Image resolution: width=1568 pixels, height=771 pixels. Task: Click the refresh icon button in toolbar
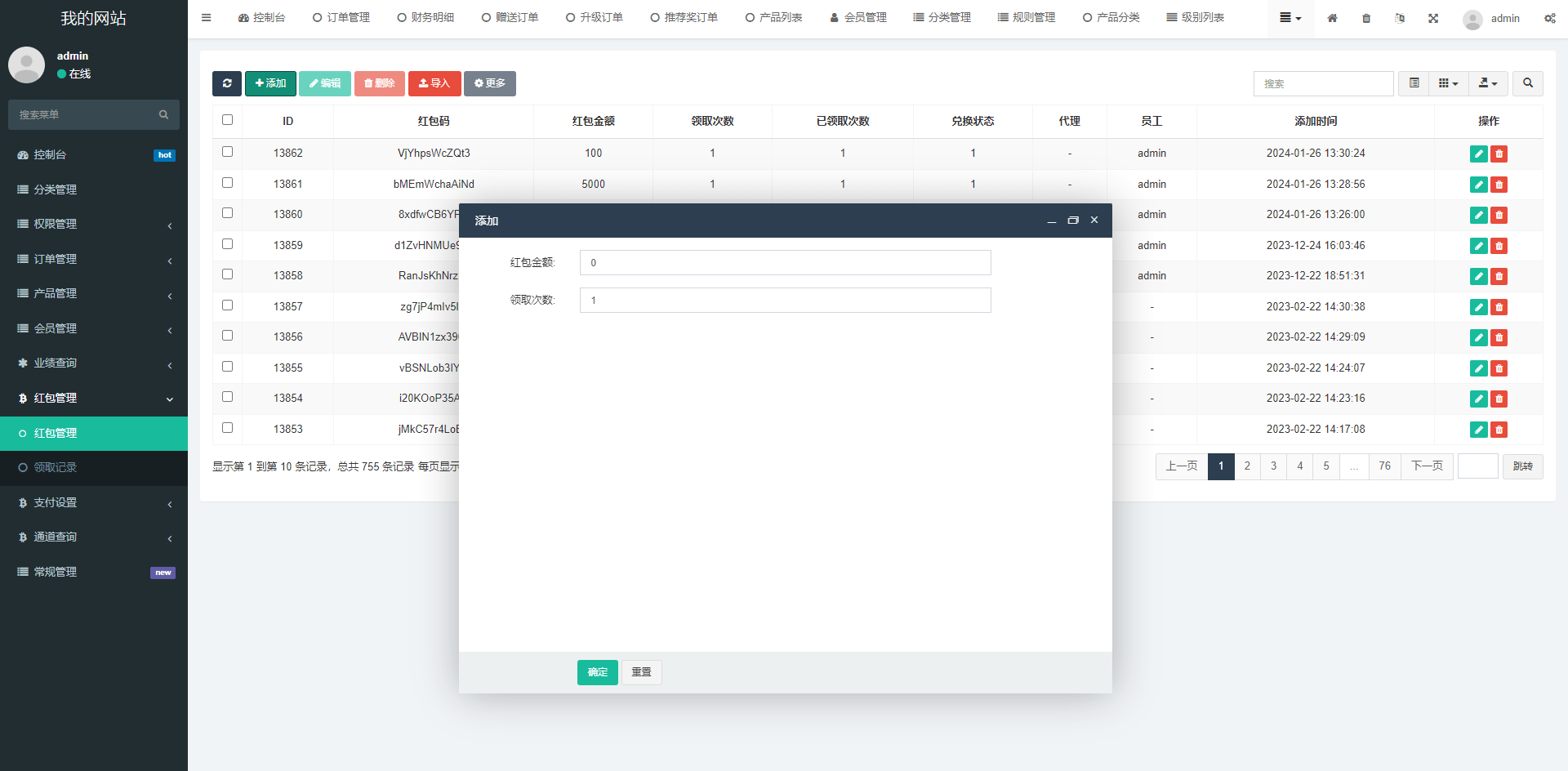(x=227, y=83)
